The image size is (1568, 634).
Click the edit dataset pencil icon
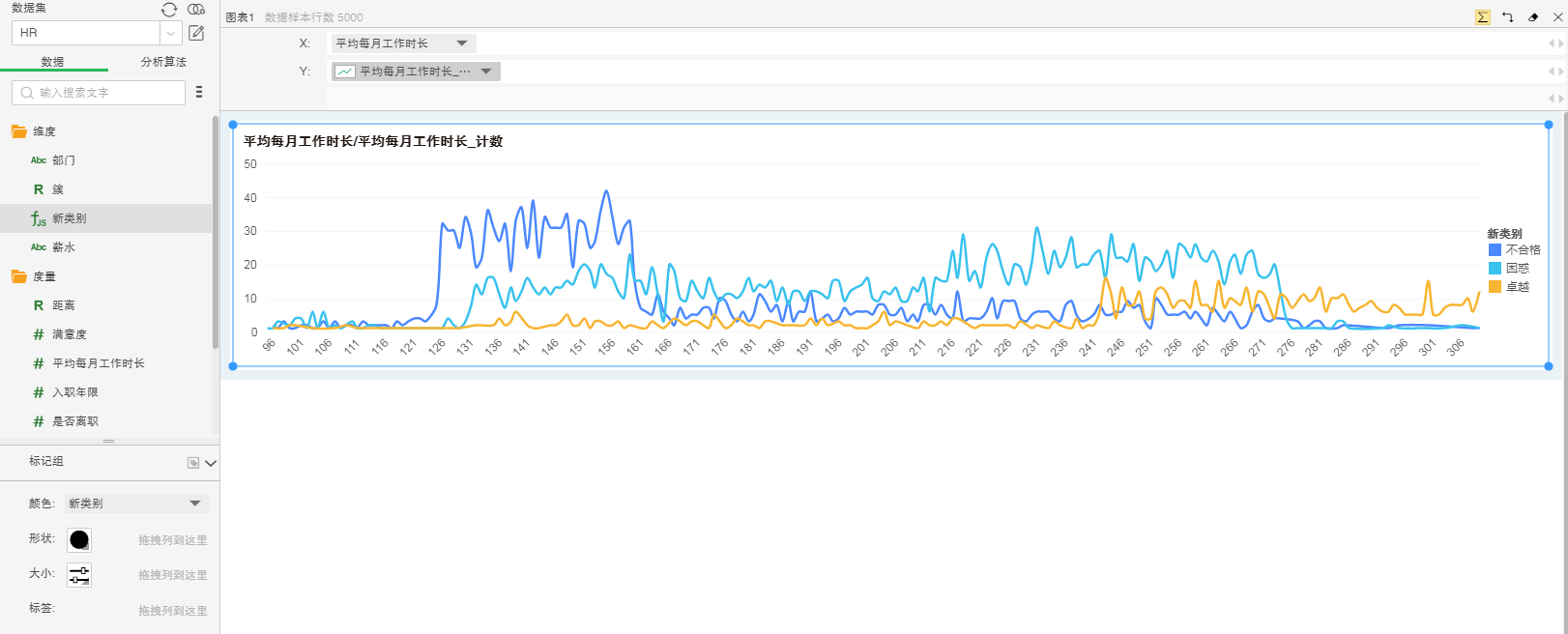point(196,33)
